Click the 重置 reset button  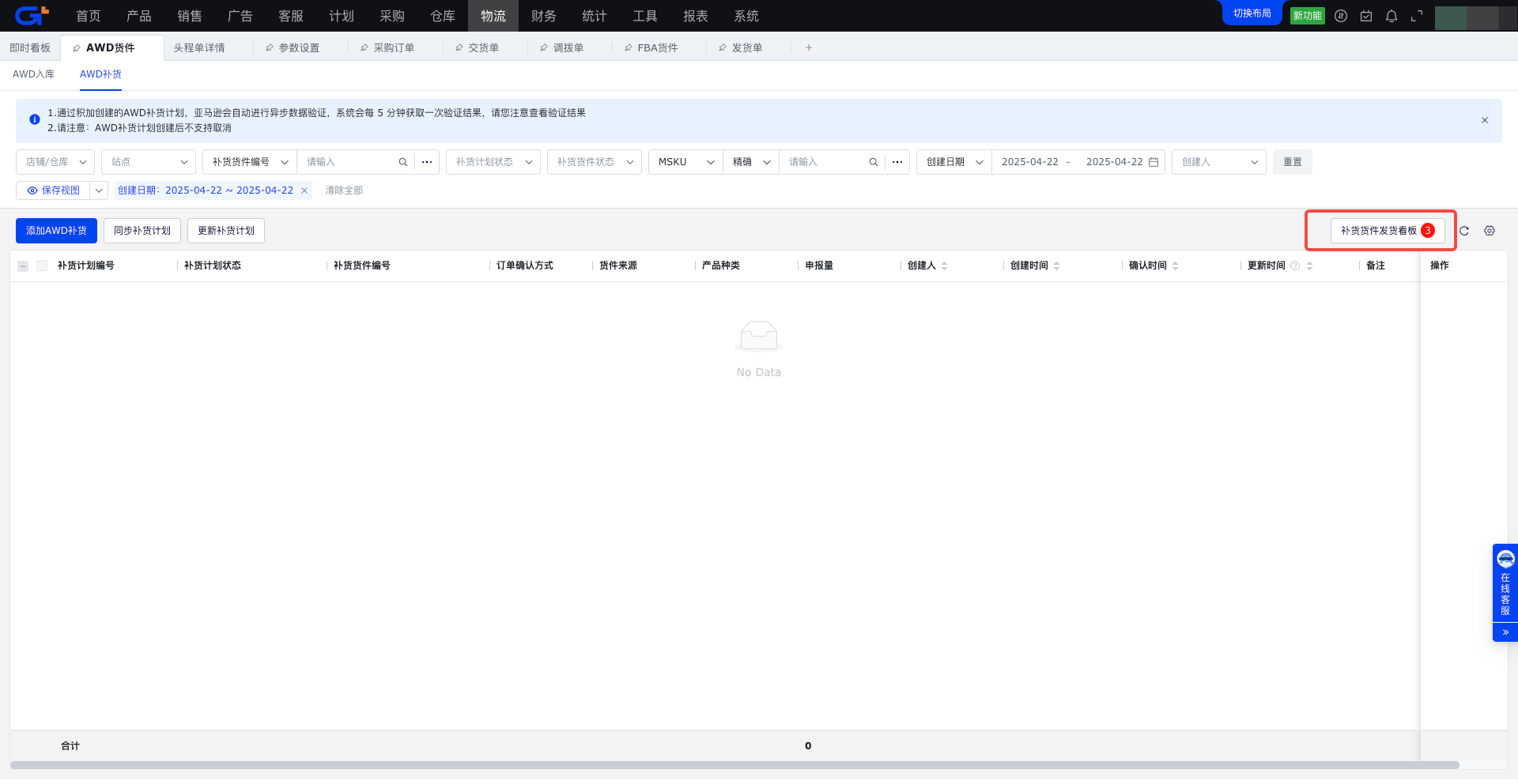[1293, 162]
